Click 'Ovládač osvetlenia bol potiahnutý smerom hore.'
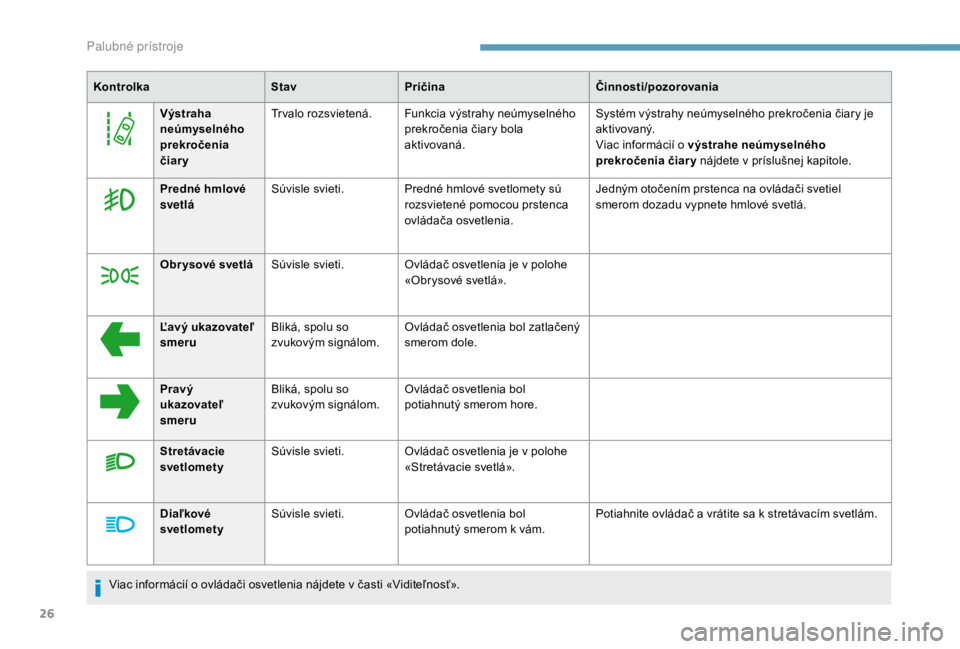This screenshot has width=960, height=649. coord(471,397)
